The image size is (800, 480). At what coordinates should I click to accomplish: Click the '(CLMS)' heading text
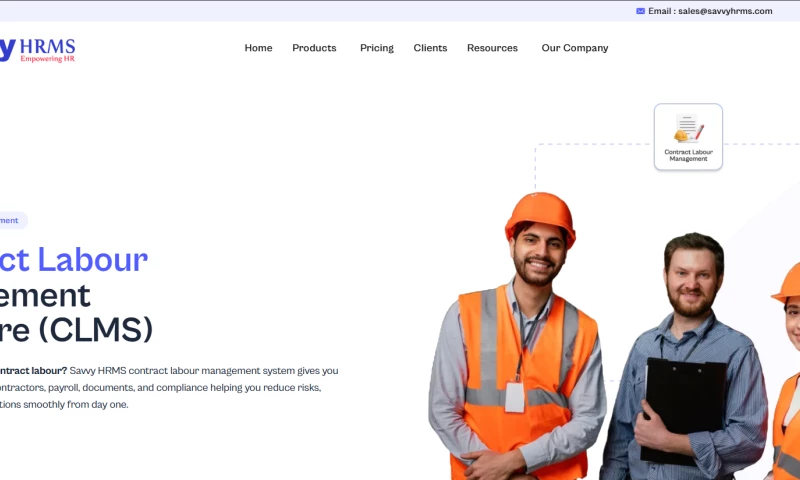pos(95,330)
